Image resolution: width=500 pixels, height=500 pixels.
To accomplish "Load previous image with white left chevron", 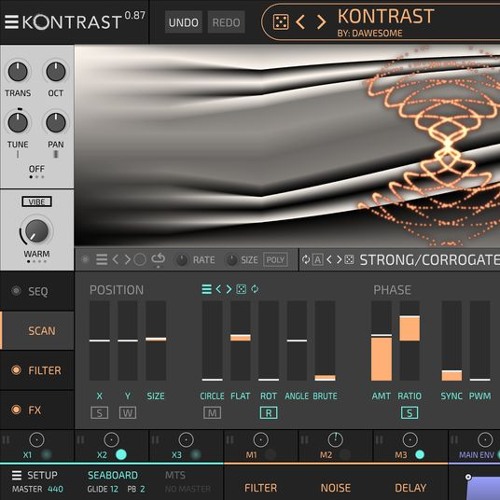I will pos(329,259).
